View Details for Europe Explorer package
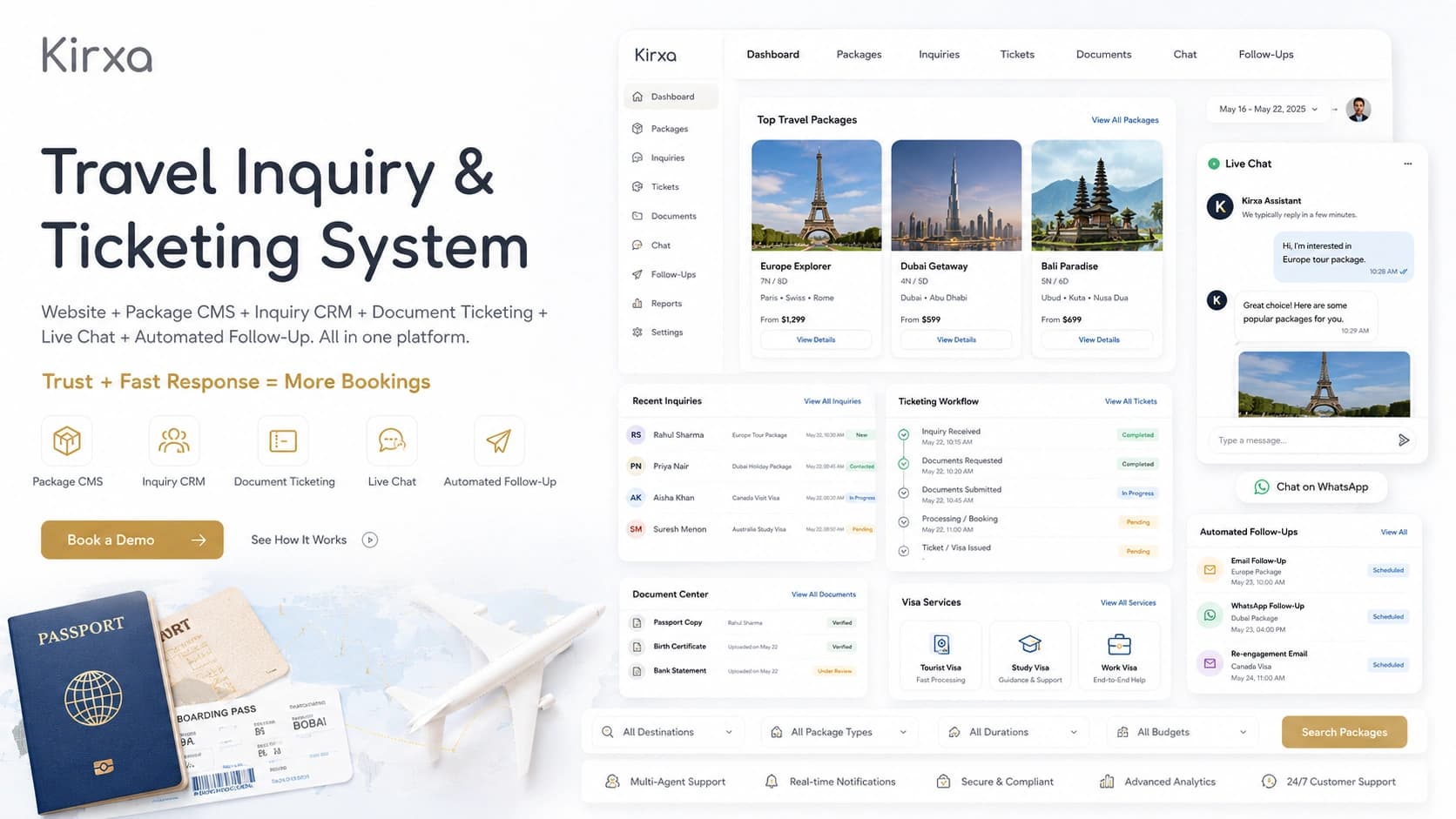1456x819 pixels. (x=816, y=339)
